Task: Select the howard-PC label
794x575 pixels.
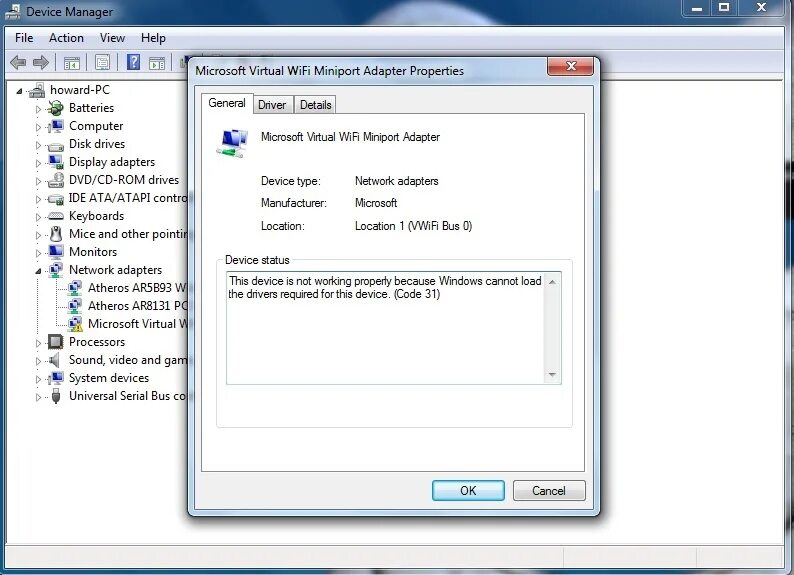Action: 80,90
